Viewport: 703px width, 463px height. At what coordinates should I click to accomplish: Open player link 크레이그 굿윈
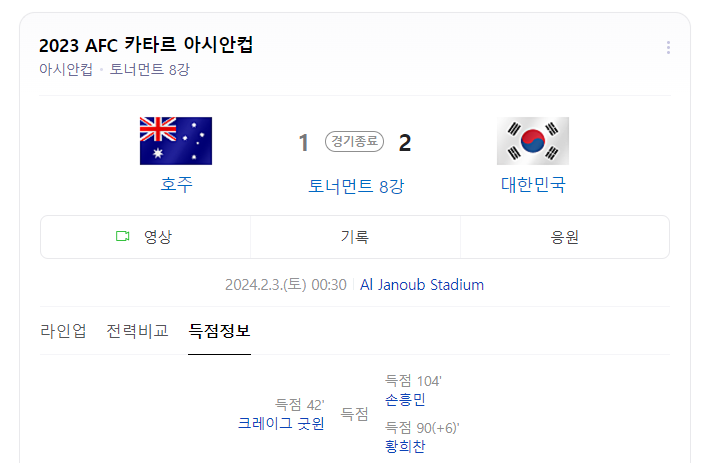coord(281,423)
